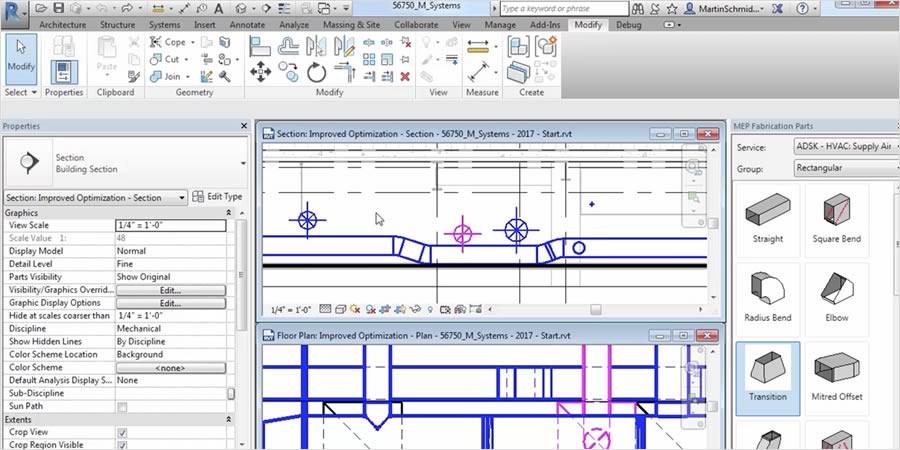Open Default 3D View from Quick Access
Viewport: 900px width, 450px height.
click(x=241, y=9)
